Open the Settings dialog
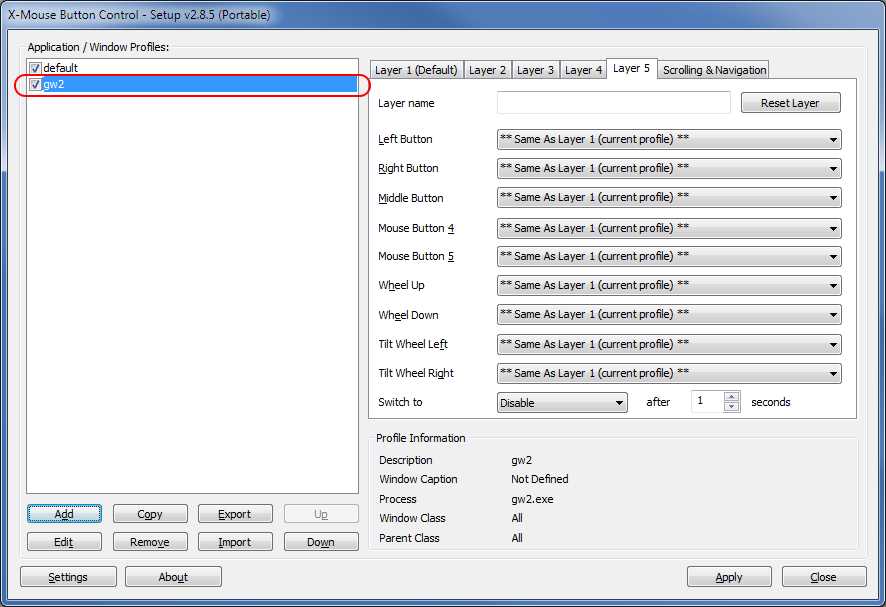 point(68,577)
